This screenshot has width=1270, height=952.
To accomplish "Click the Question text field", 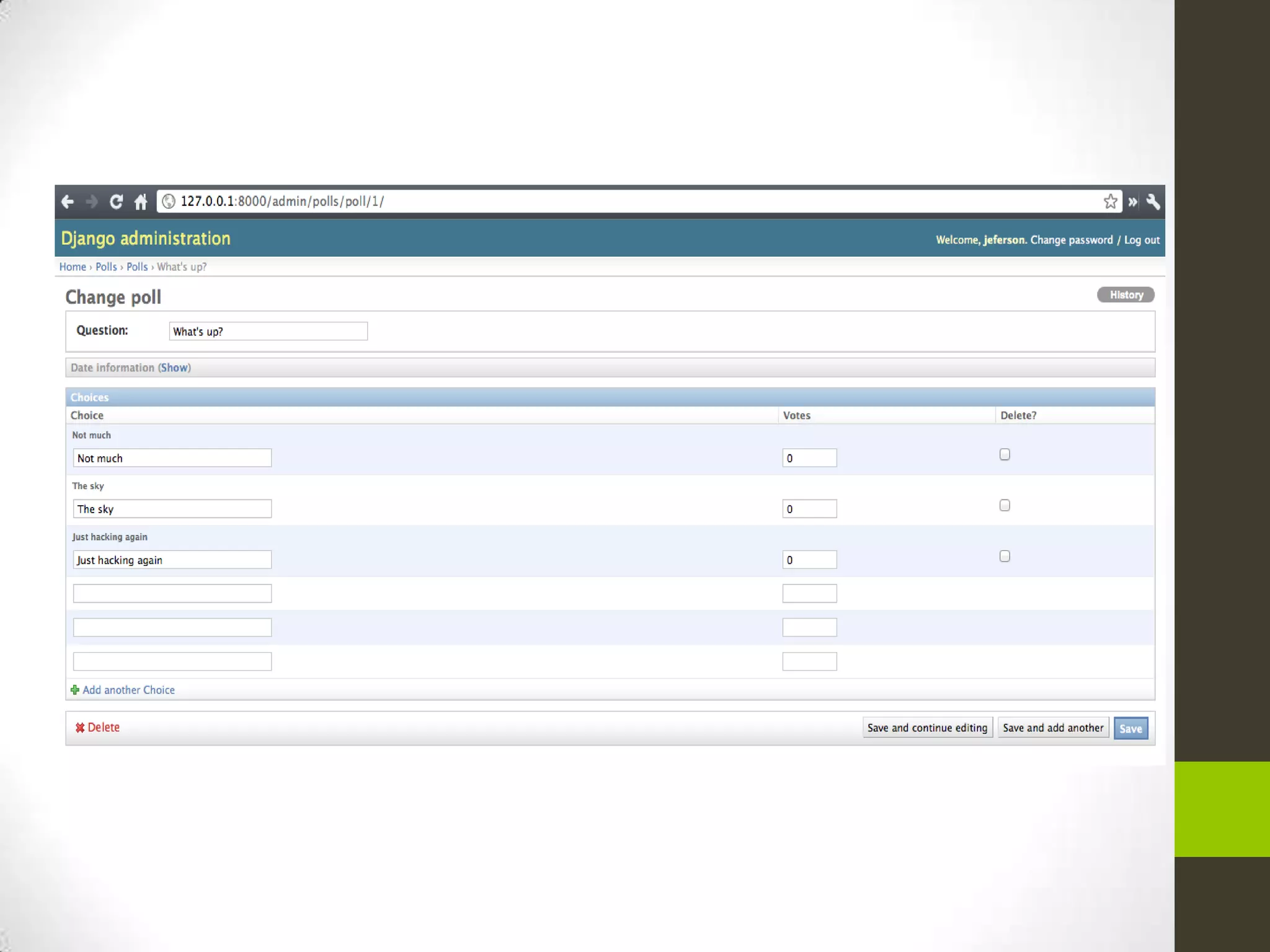I will (x=268, y=331).
